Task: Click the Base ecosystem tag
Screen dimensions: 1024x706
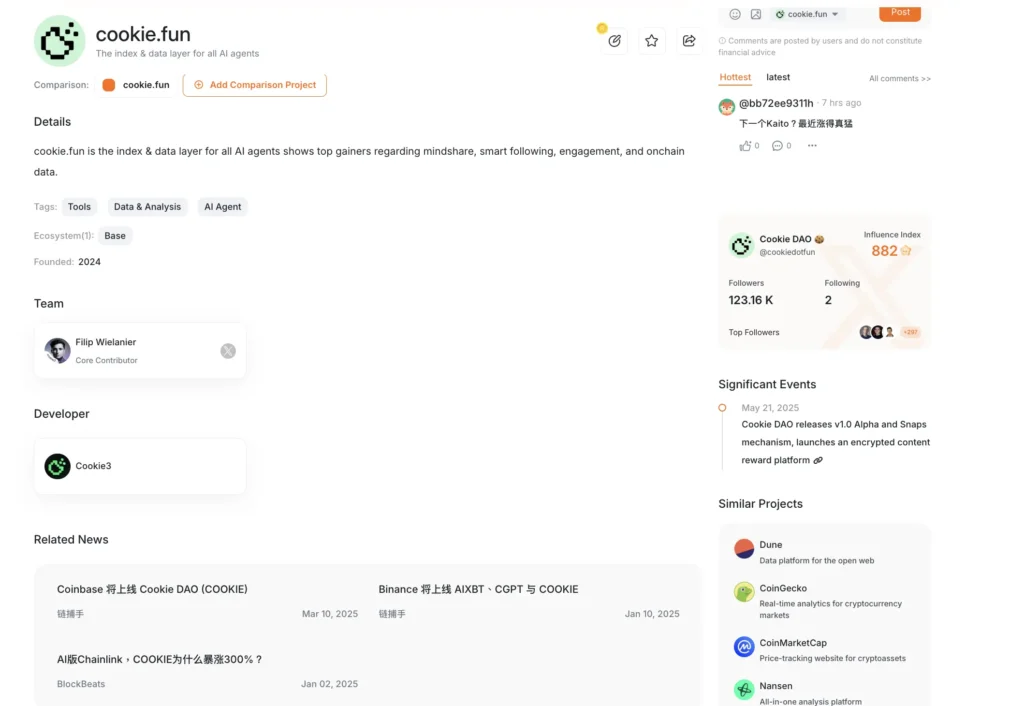Action: click(x=115, y=236)
